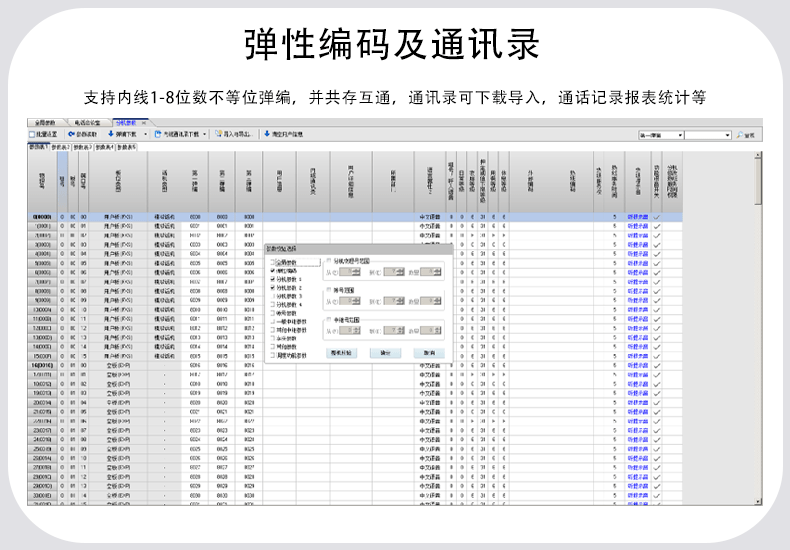Toggle the 批量设置 checkbox in the toolbar
790x550 pixels.
32,134
